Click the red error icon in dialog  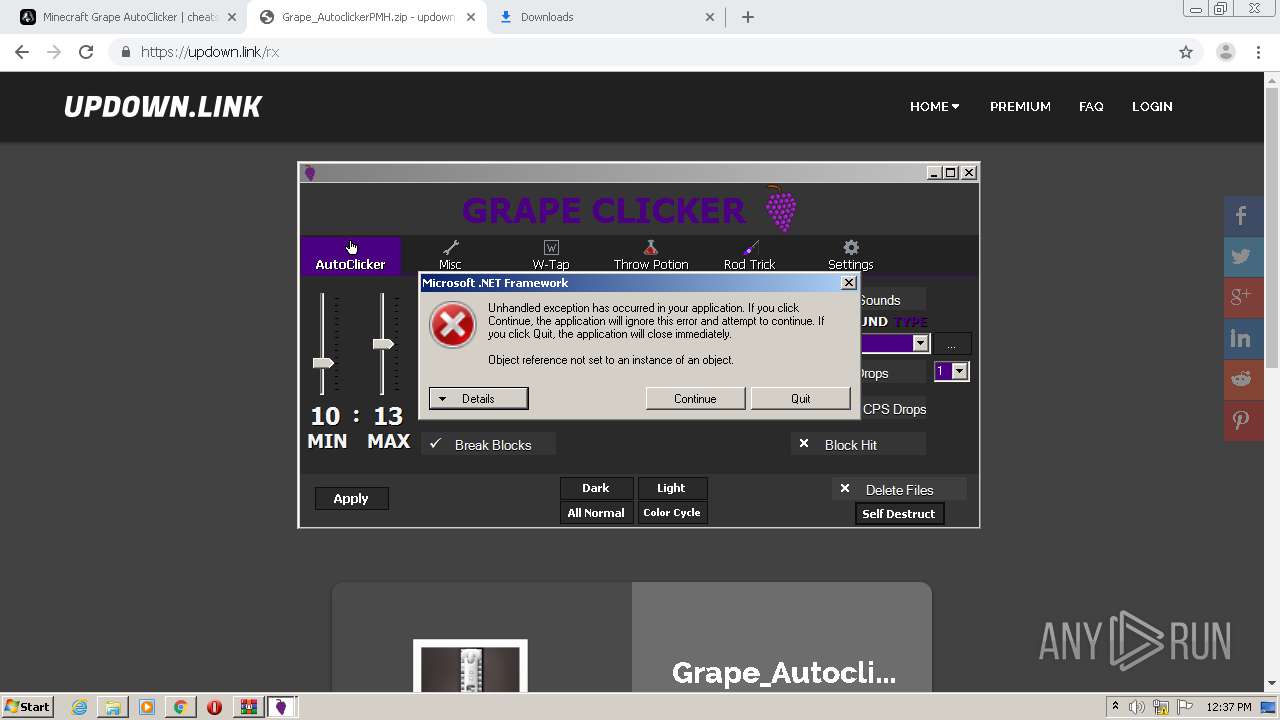[x=453, y=325]
